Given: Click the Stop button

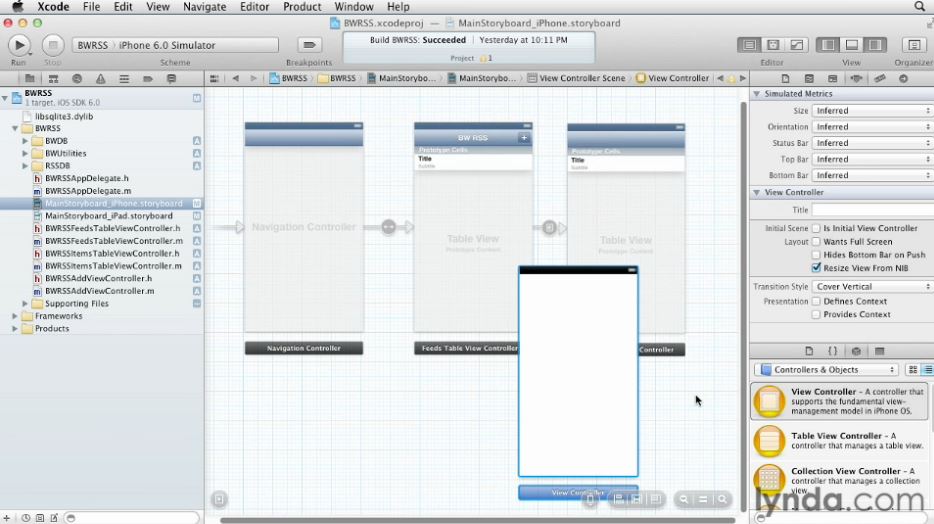Looking at the screenshot, I should (52, 45).
